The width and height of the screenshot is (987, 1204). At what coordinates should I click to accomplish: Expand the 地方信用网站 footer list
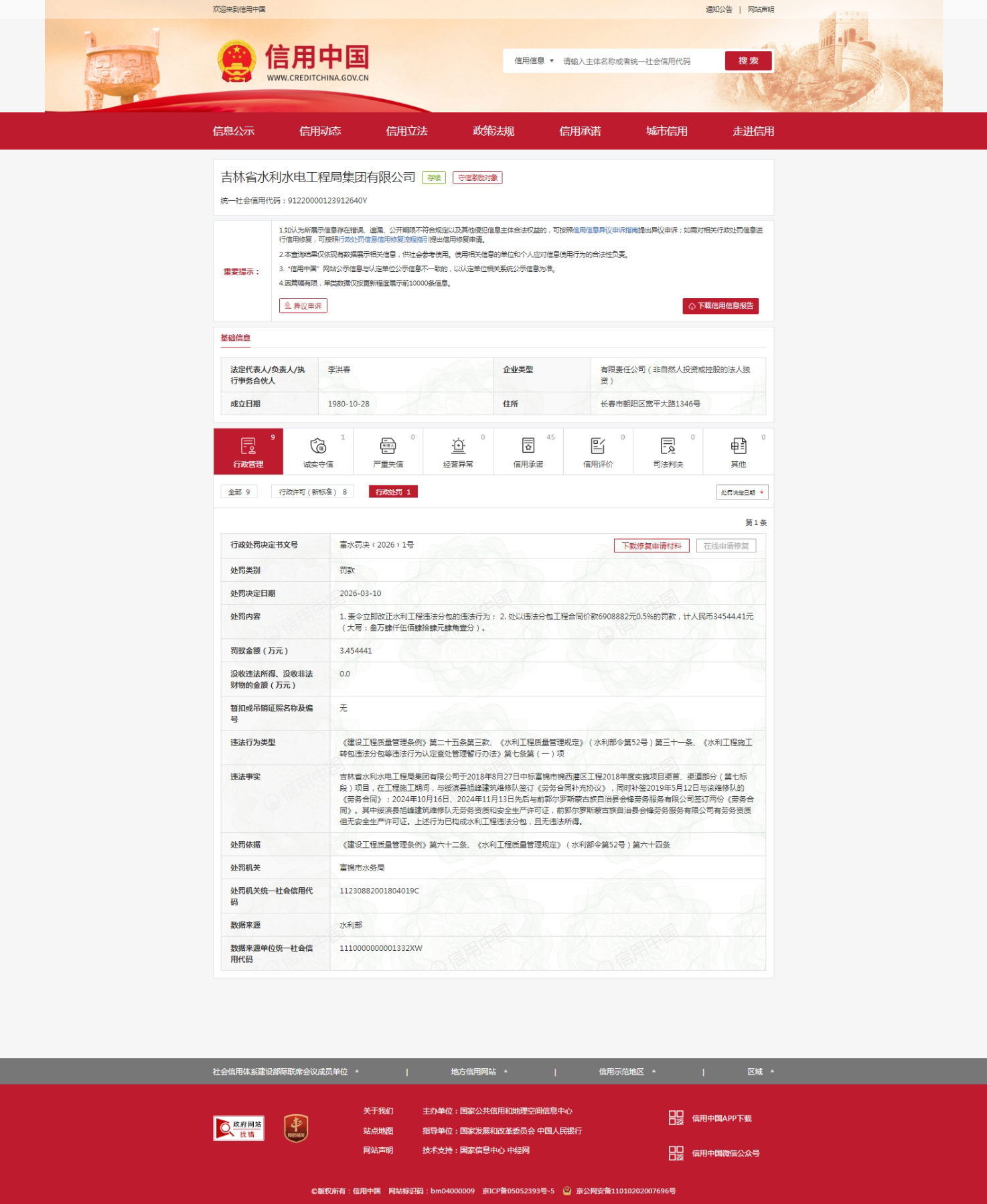click(479, 1071)
